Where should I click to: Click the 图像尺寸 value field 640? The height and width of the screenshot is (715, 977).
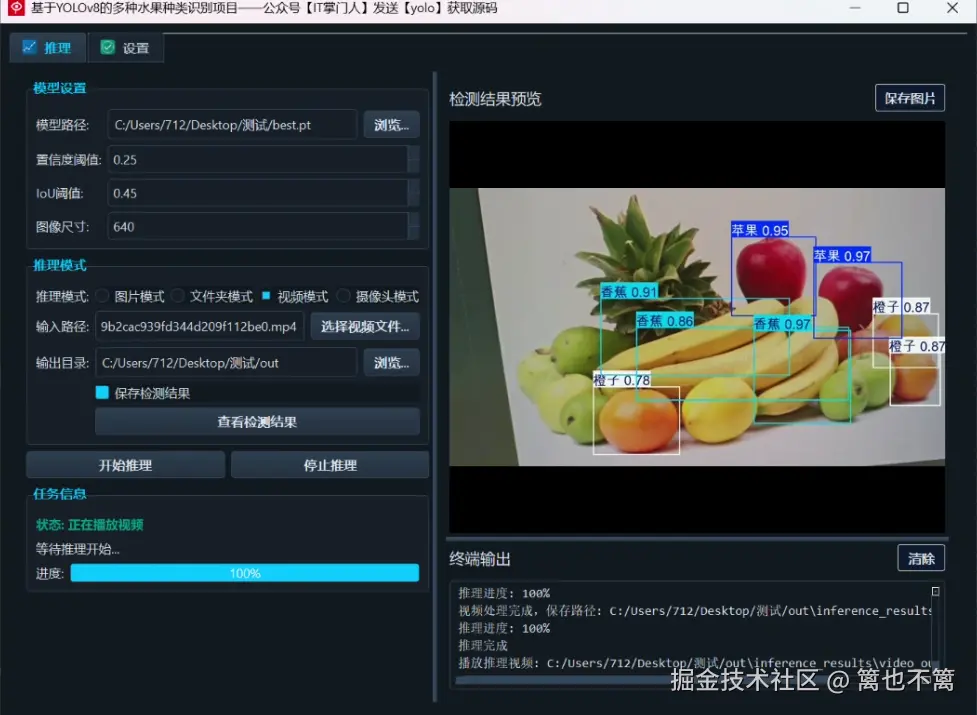tap(257, 227)
